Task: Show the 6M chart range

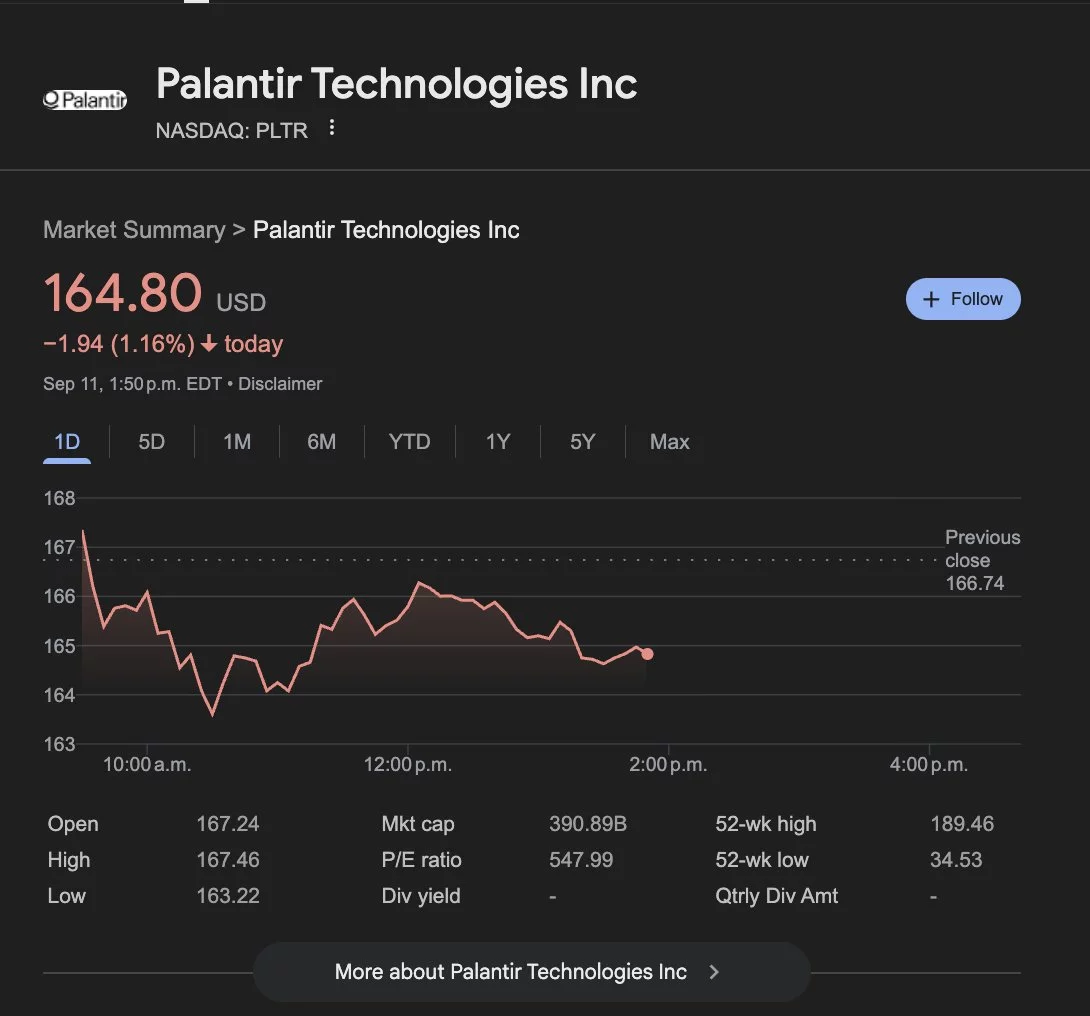Action: click(322, 442)
